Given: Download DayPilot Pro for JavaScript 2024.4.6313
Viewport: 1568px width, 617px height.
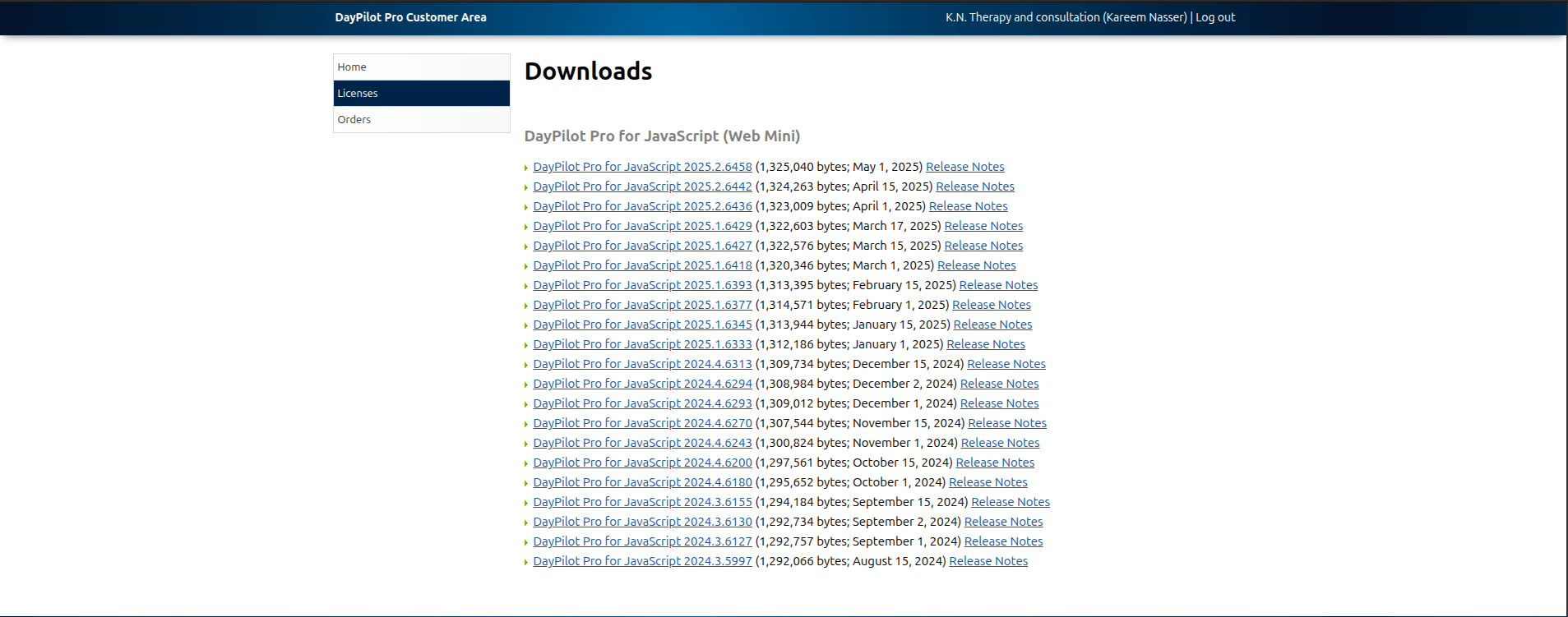Looking at the screenshot, I should pyautogui.click(x=642, y=364).
